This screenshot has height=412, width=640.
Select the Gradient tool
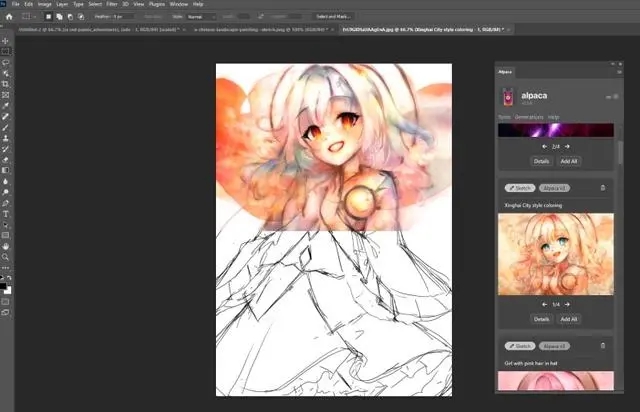5,170
